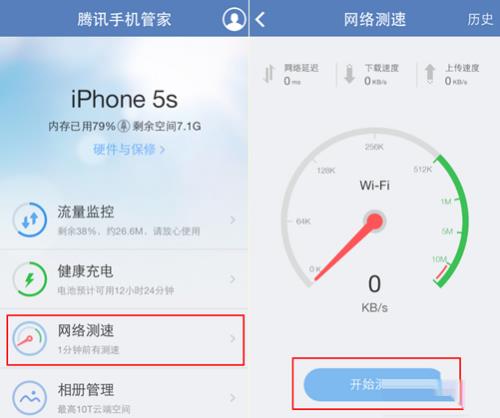Tap the back arrow in 网络测速 header

pyautogui.click(x=260, y=19)
